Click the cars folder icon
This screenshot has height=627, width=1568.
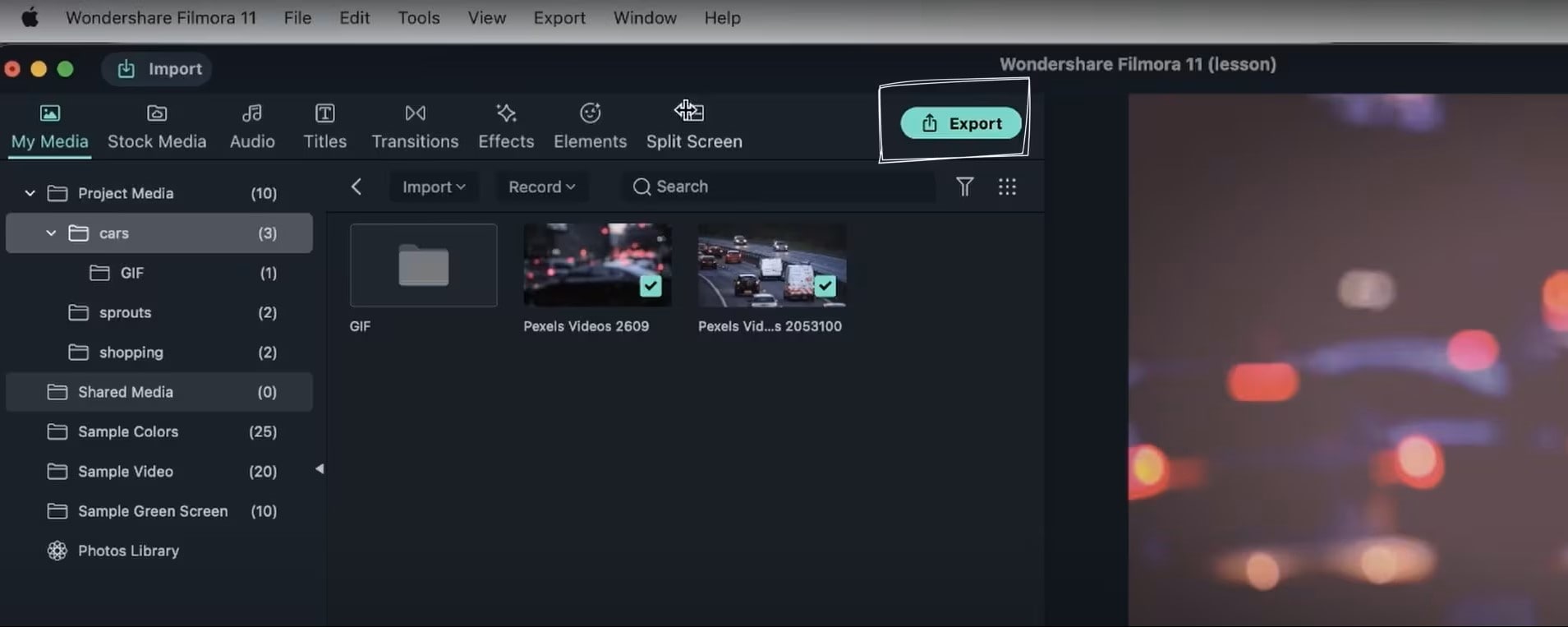pos(78,233)
